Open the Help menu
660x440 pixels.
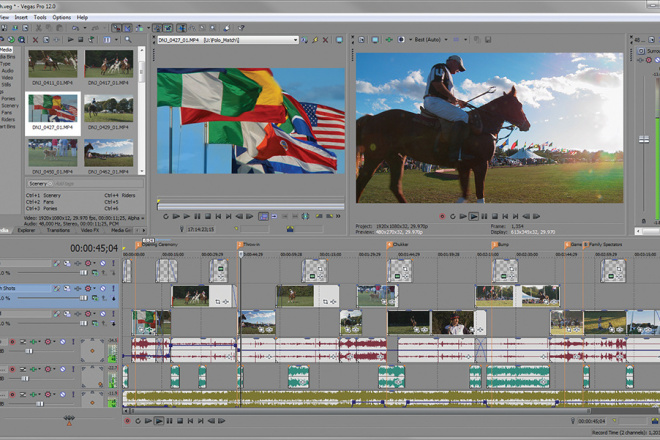tap(82, 17)
